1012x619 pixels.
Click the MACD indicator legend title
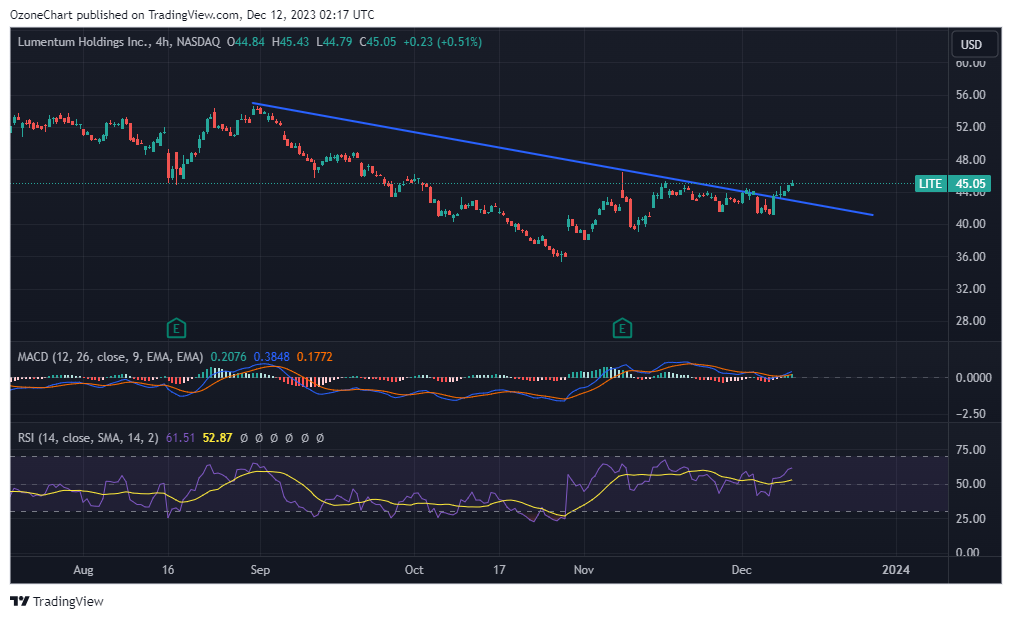pos(110,357)
